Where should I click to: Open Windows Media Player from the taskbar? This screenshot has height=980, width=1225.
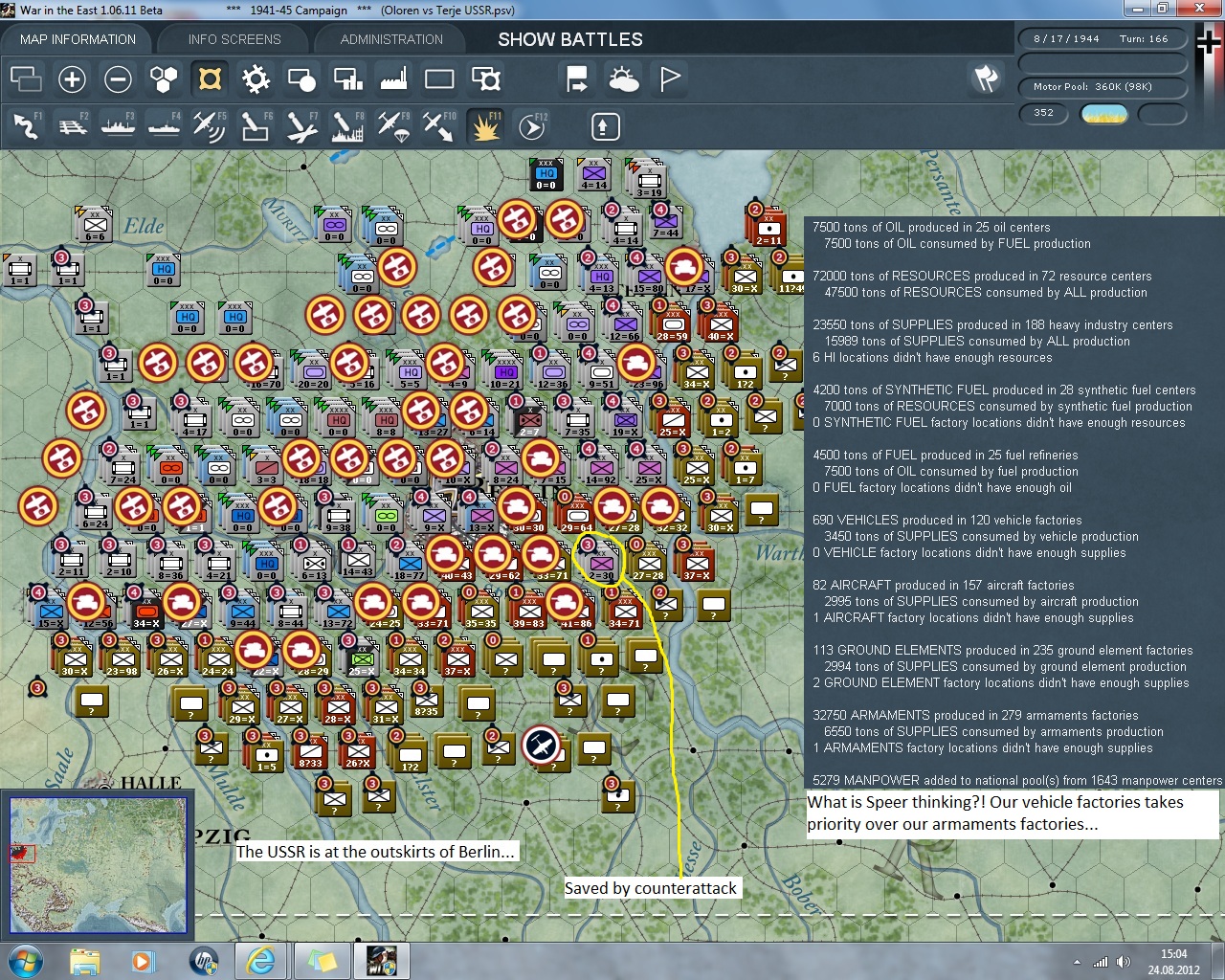pos(144,960)
